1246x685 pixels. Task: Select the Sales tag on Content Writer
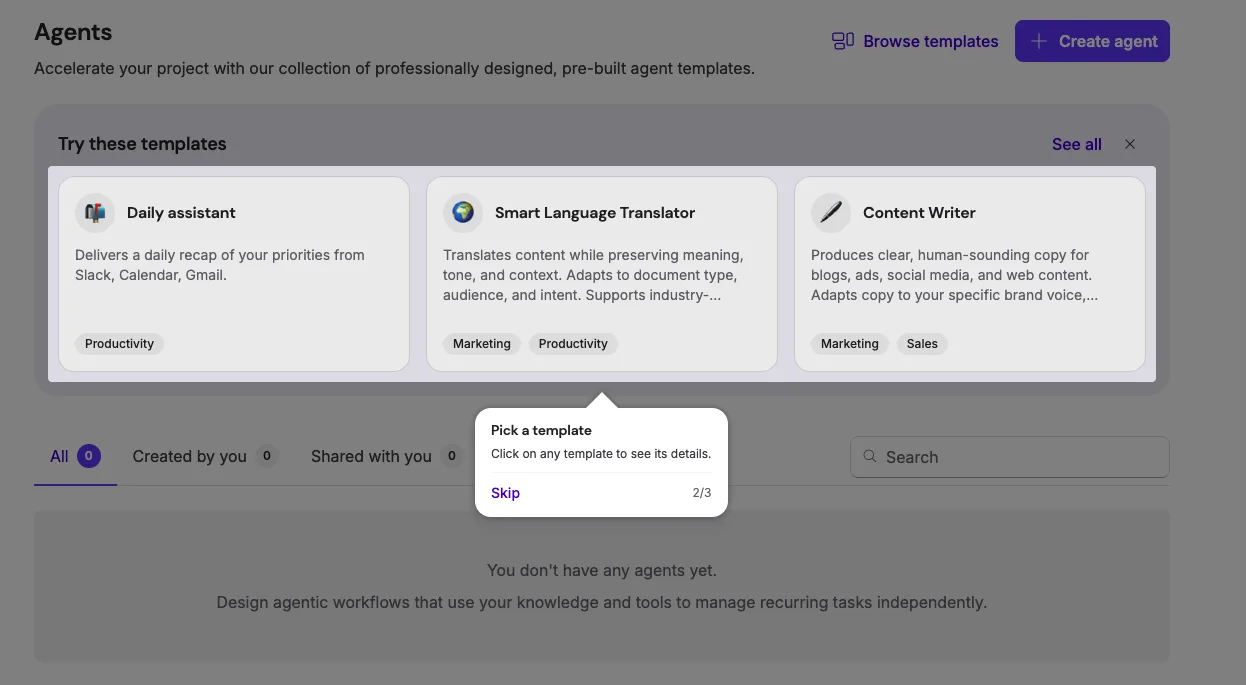(921, 343)
